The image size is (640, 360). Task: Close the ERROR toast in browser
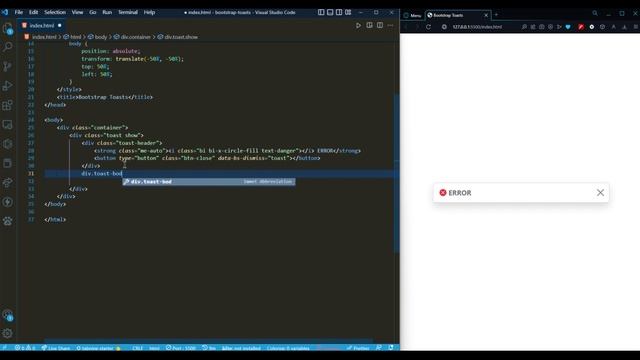click(600, 193)
